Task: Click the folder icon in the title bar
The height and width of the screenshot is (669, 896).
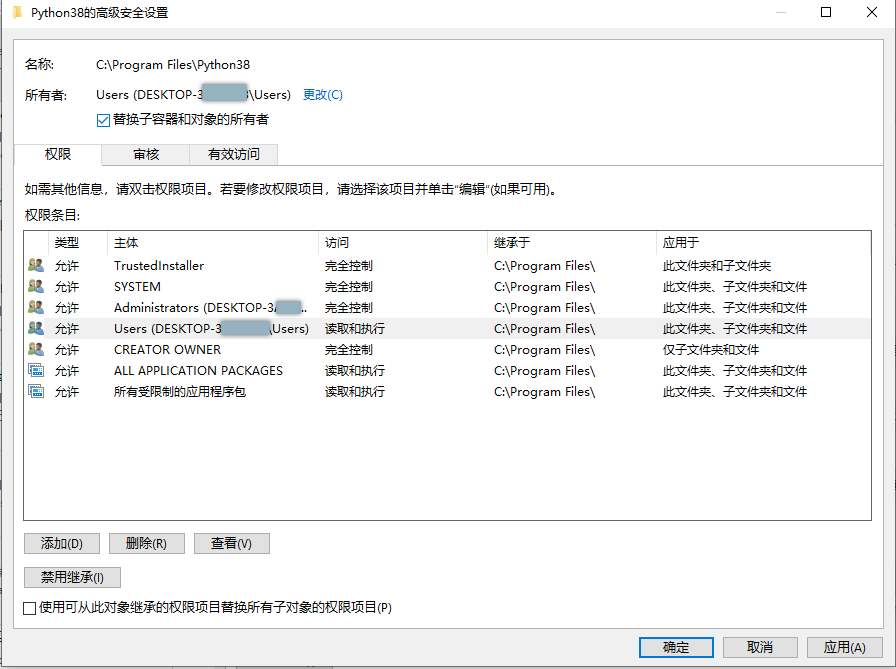Action: [x=17, y=13]
